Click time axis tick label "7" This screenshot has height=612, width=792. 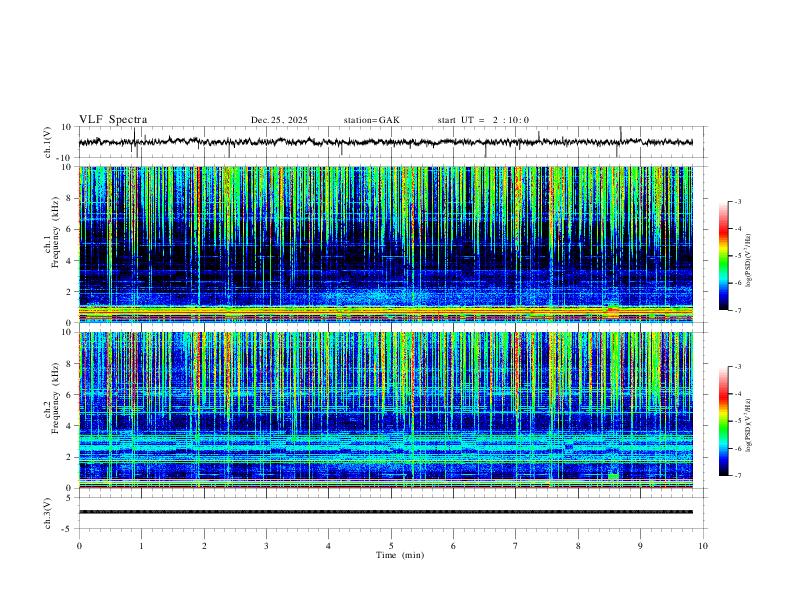515,546
